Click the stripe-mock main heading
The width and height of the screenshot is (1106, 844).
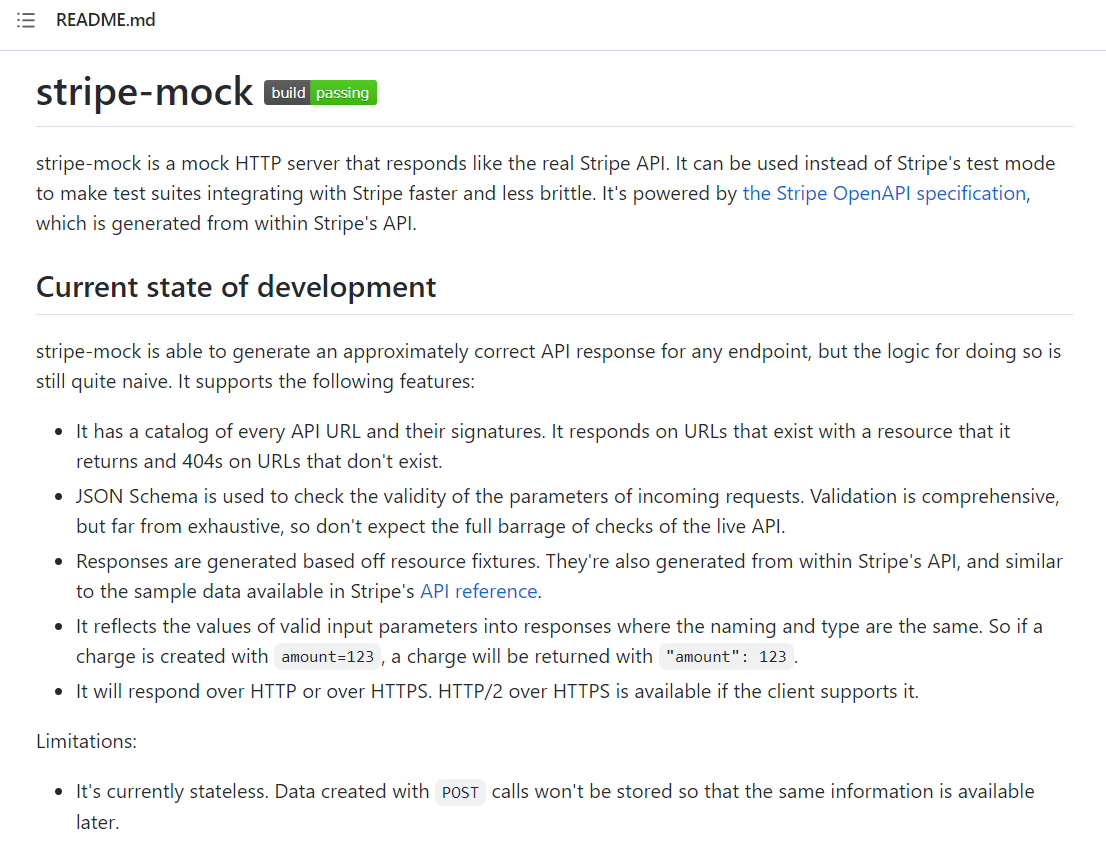coord(144,92)
